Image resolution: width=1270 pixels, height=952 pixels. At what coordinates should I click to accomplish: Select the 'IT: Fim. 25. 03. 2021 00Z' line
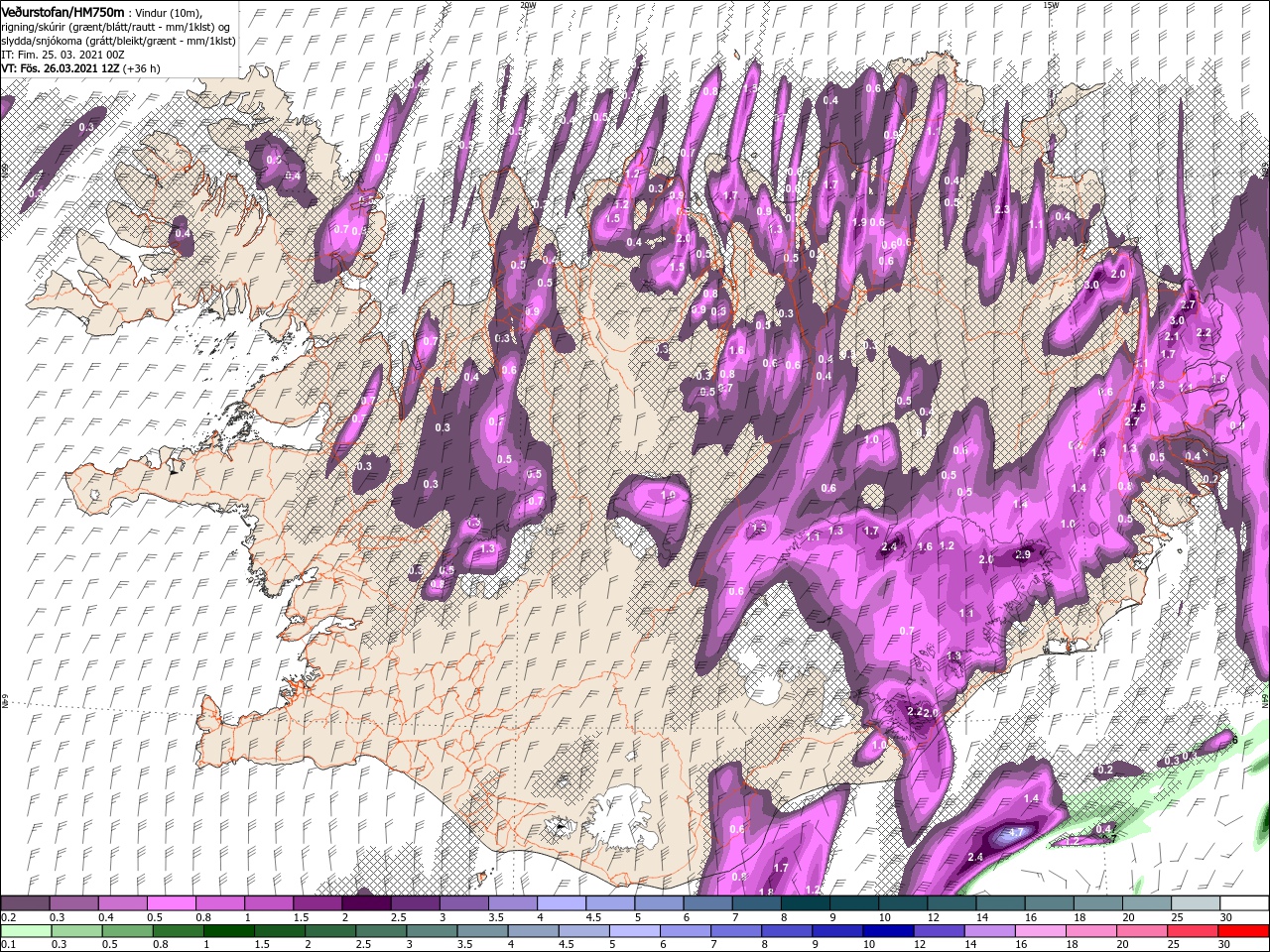point(63,55)
